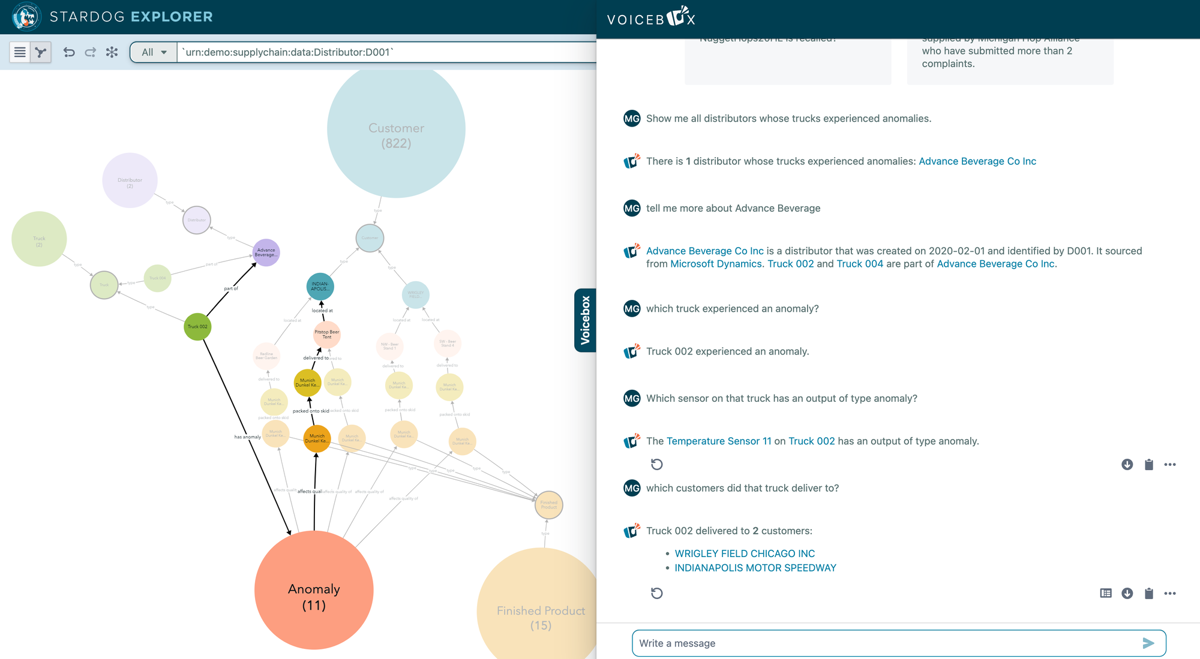Copy the customers answer to clipboard
Image resolution: width=1200 pixels, height=659 pixels.
coord(1149,593)
